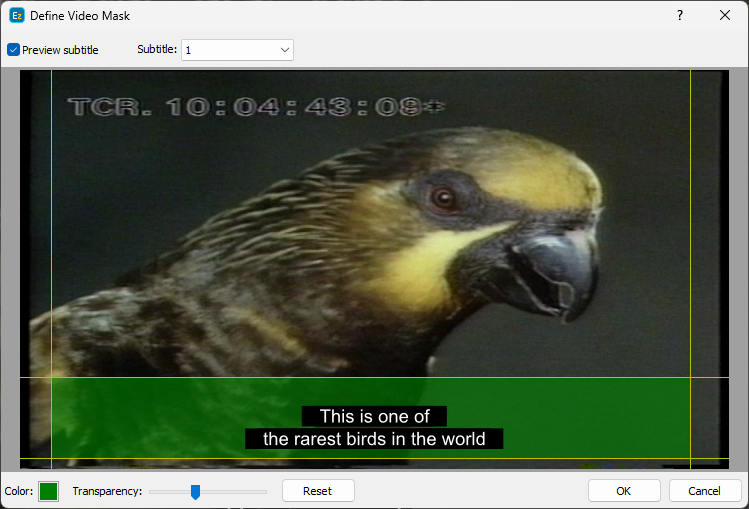Click the subtitle line "This is one of"
The image size is (749, 509).
pos(374,417)
